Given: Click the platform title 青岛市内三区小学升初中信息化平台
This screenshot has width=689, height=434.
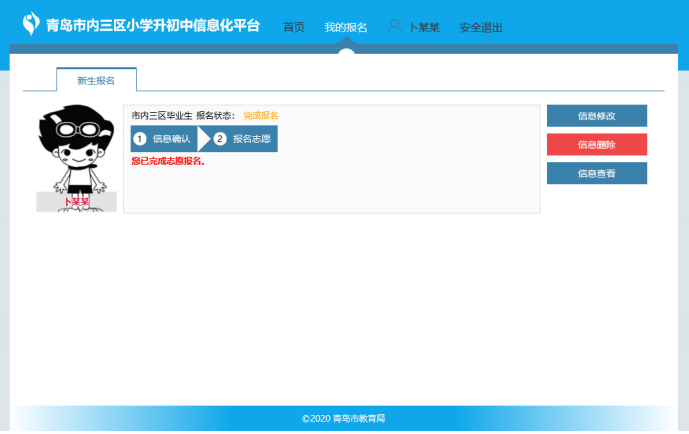Looking at the screenshot, I should [x=153, y=26].
